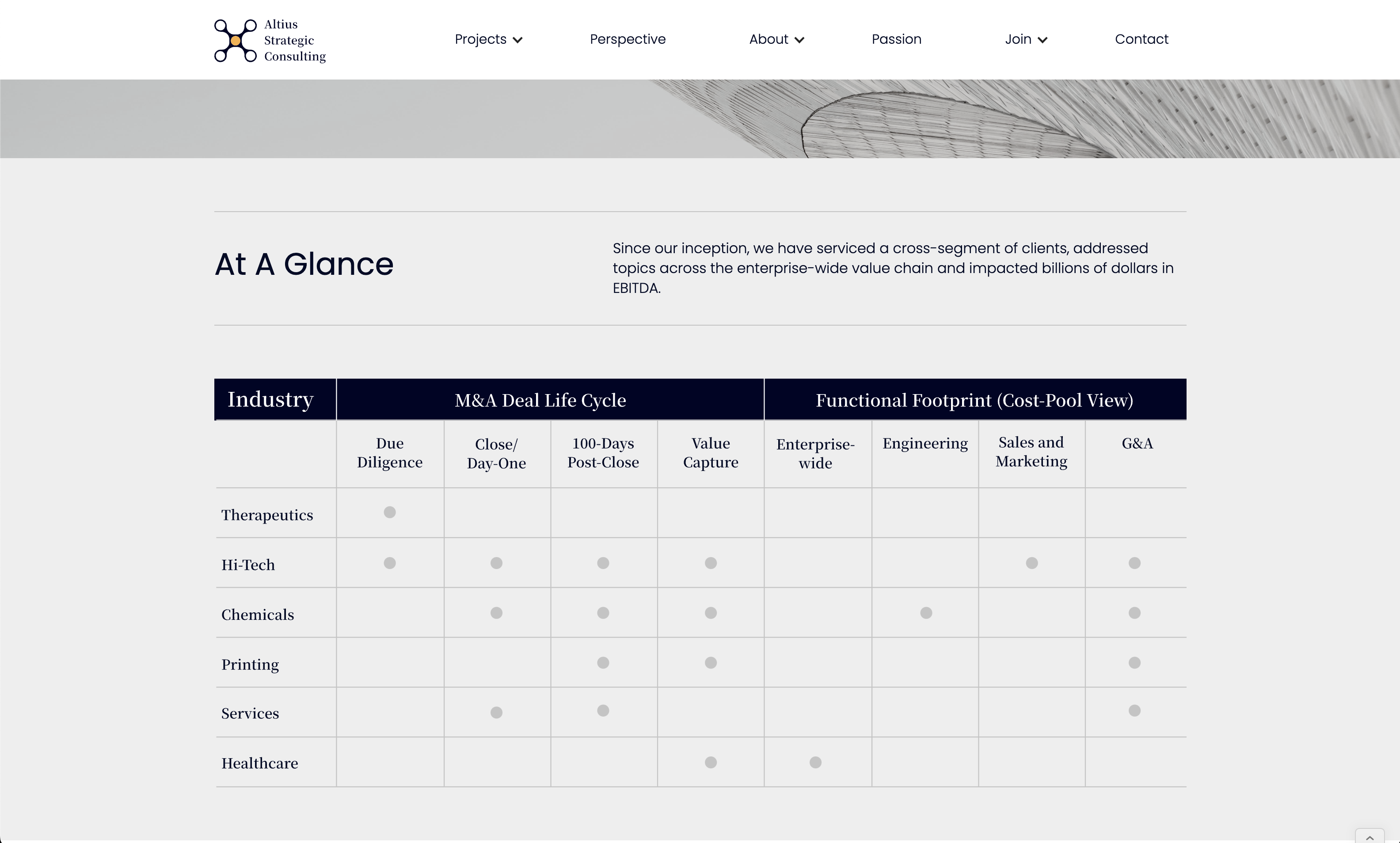
Task: Click the Chemicals Value Capture dot
Action: tap(711, 613)
